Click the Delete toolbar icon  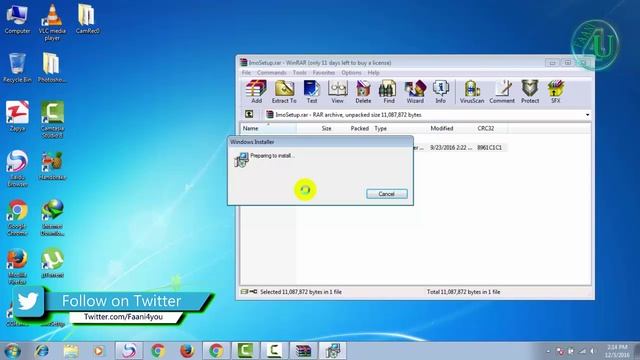(363, 91)
